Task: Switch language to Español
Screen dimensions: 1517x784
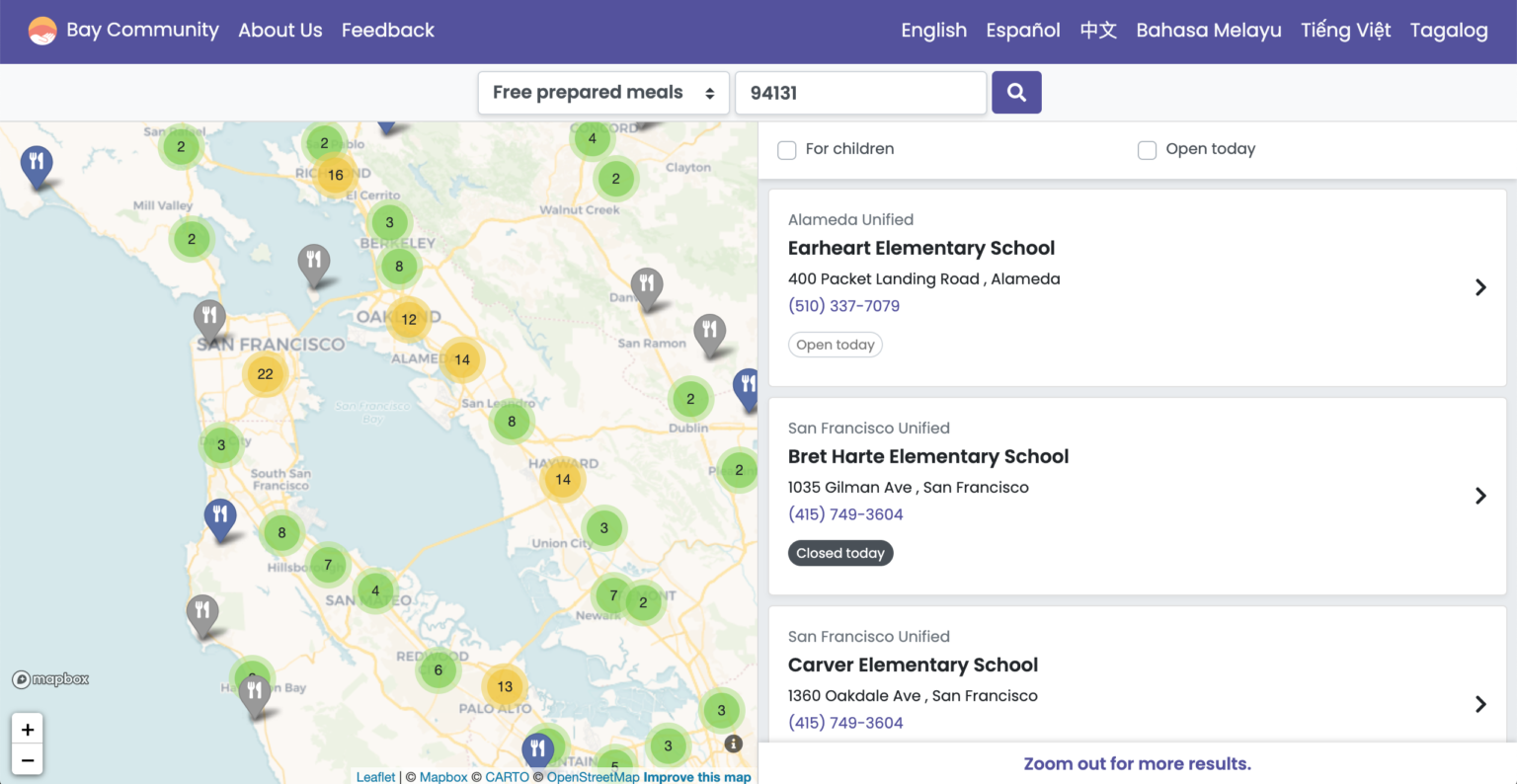Action: coord(1023,31)
